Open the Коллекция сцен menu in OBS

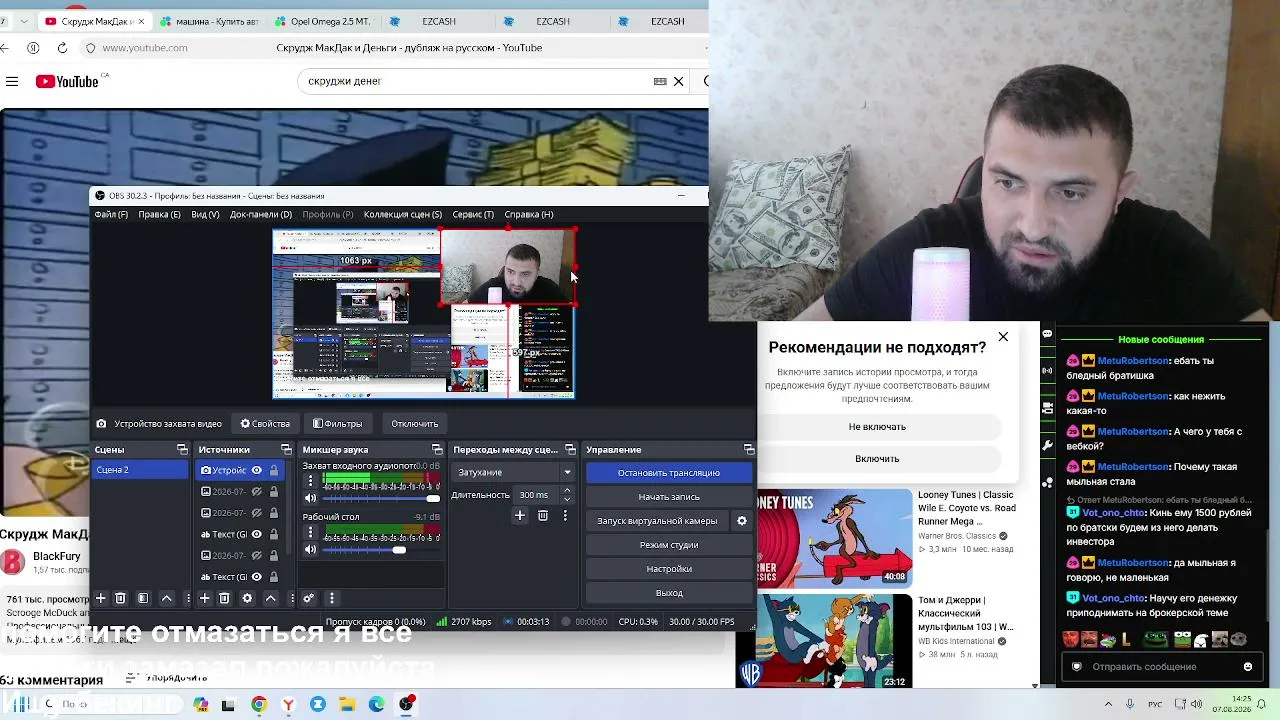[x=403, y=214]
